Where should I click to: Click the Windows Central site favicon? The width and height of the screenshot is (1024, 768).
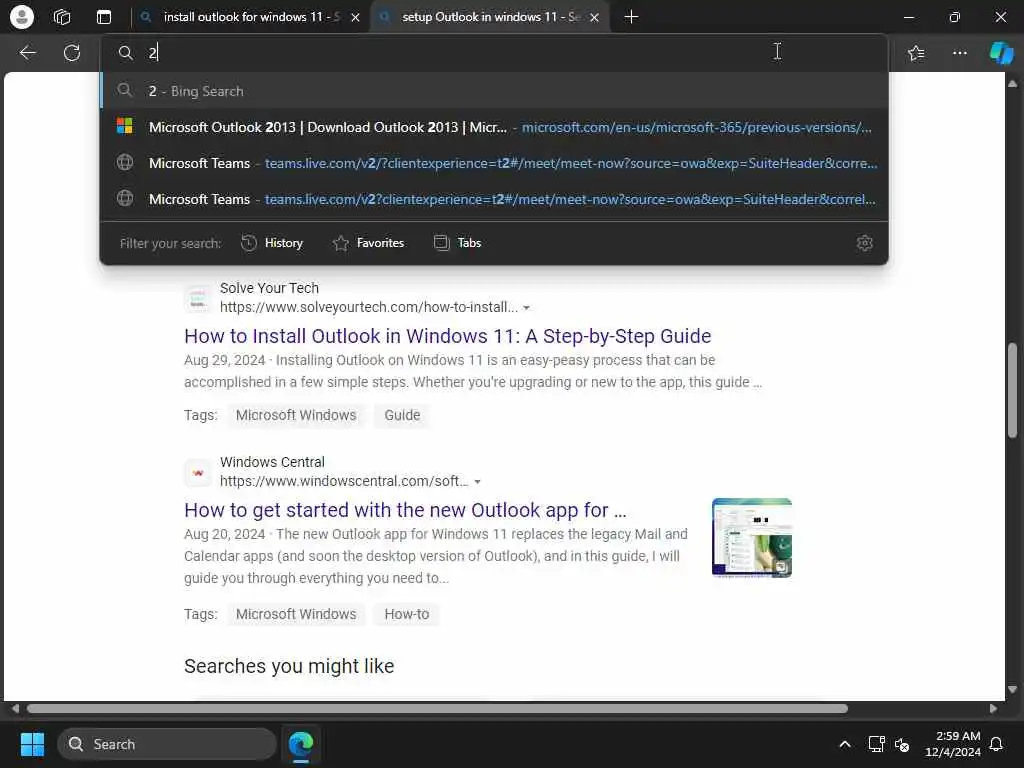(x=198, y=473)
